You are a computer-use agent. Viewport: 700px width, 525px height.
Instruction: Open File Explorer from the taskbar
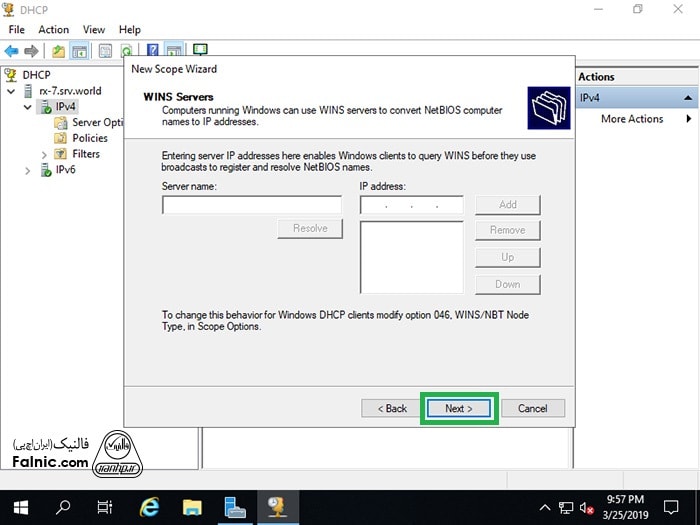pos(192,506)
